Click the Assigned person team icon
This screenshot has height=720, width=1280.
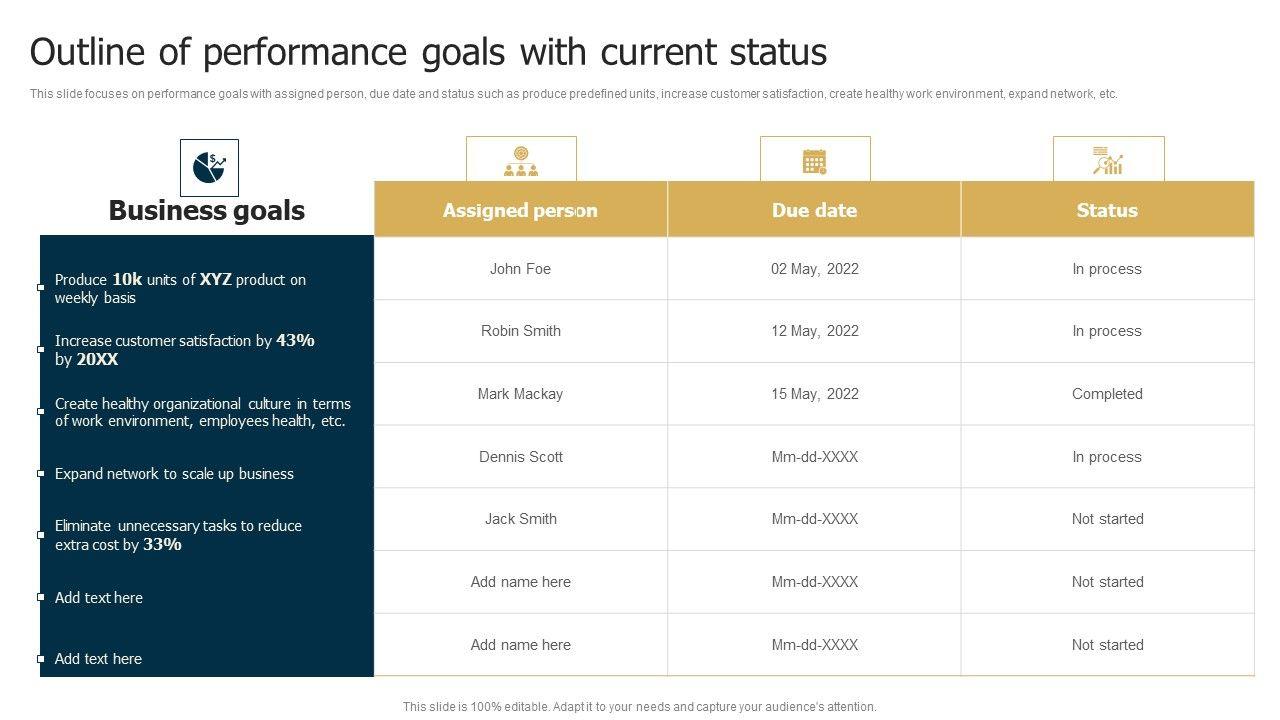tap(521, 160)
